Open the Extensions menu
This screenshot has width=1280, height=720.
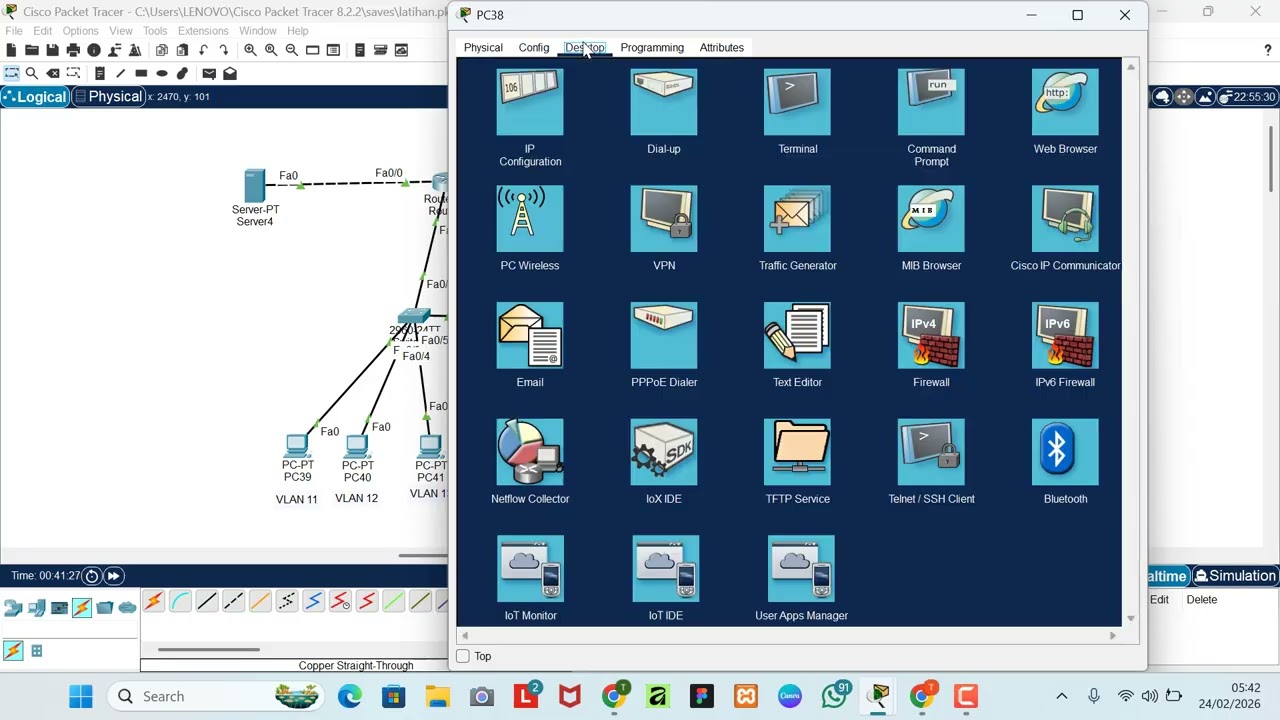[203, 31]
